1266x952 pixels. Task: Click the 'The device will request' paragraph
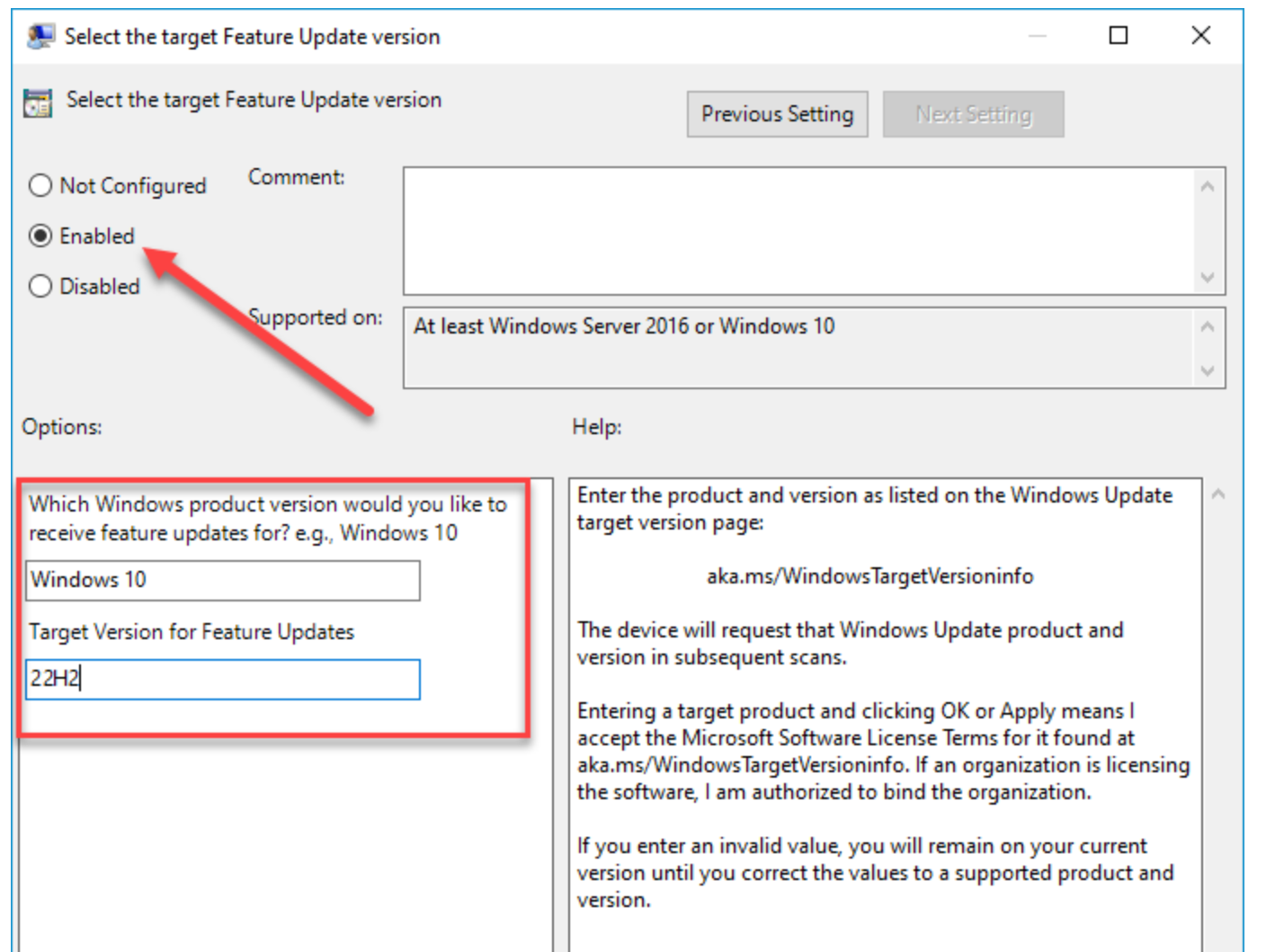tap(850, 644)
